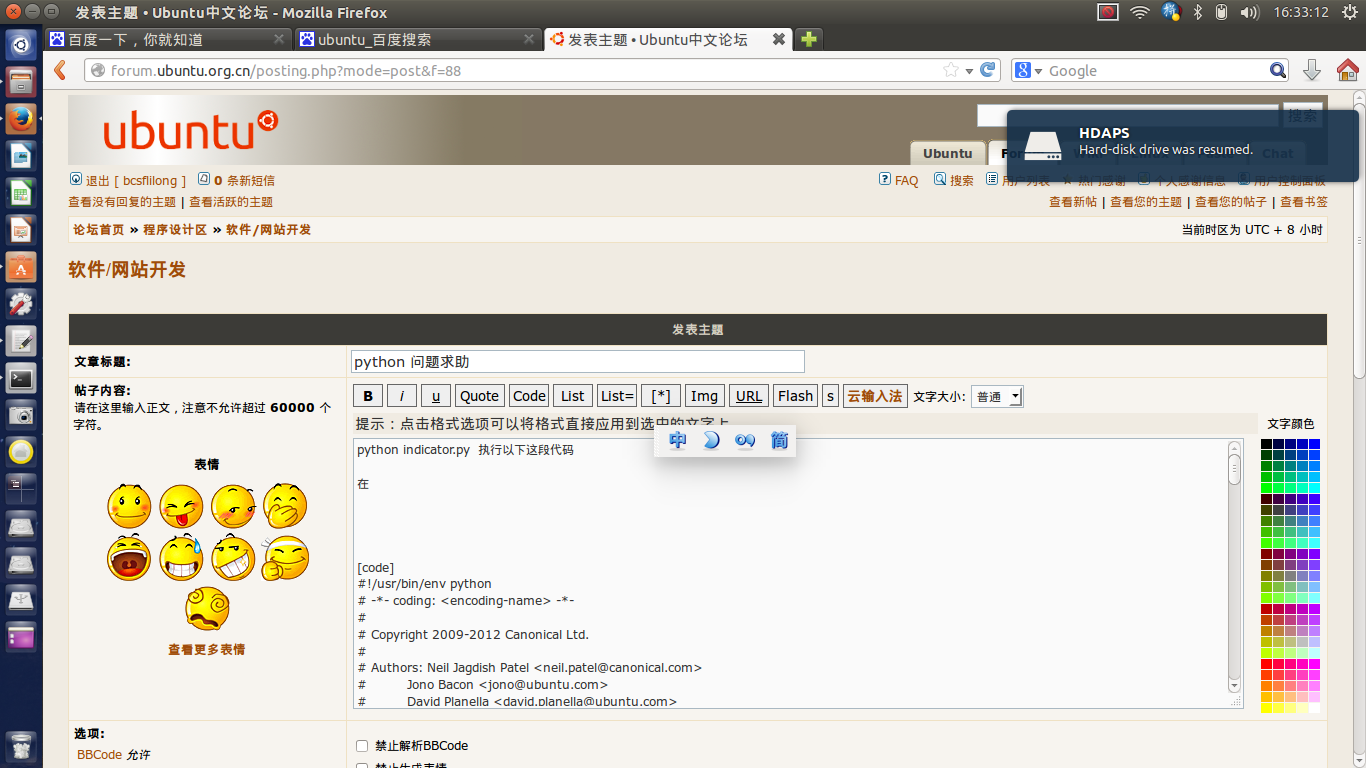This screenshot has height=768, width=1366.
Task: Click the Flash BBCode button
Action: coord(795,396)
